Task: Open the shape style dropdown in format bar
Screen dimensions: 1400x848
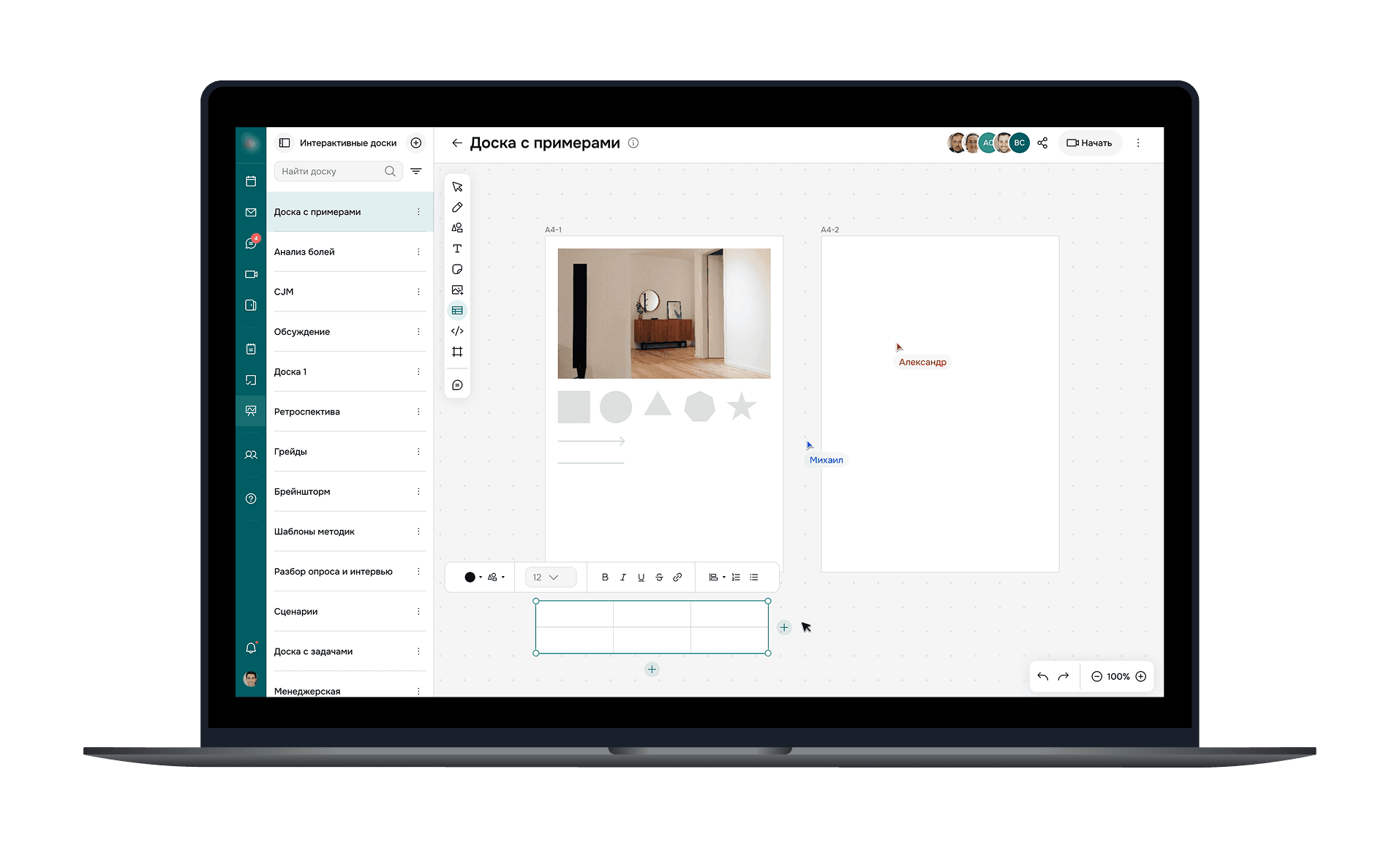Action: click(496, 578)
